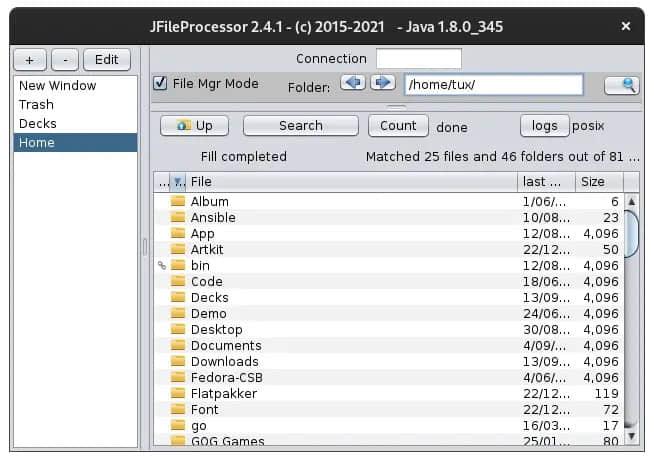Click the Downloads folder icon
The width and height of the screenshot is (654, 461).
coord(178,362)
